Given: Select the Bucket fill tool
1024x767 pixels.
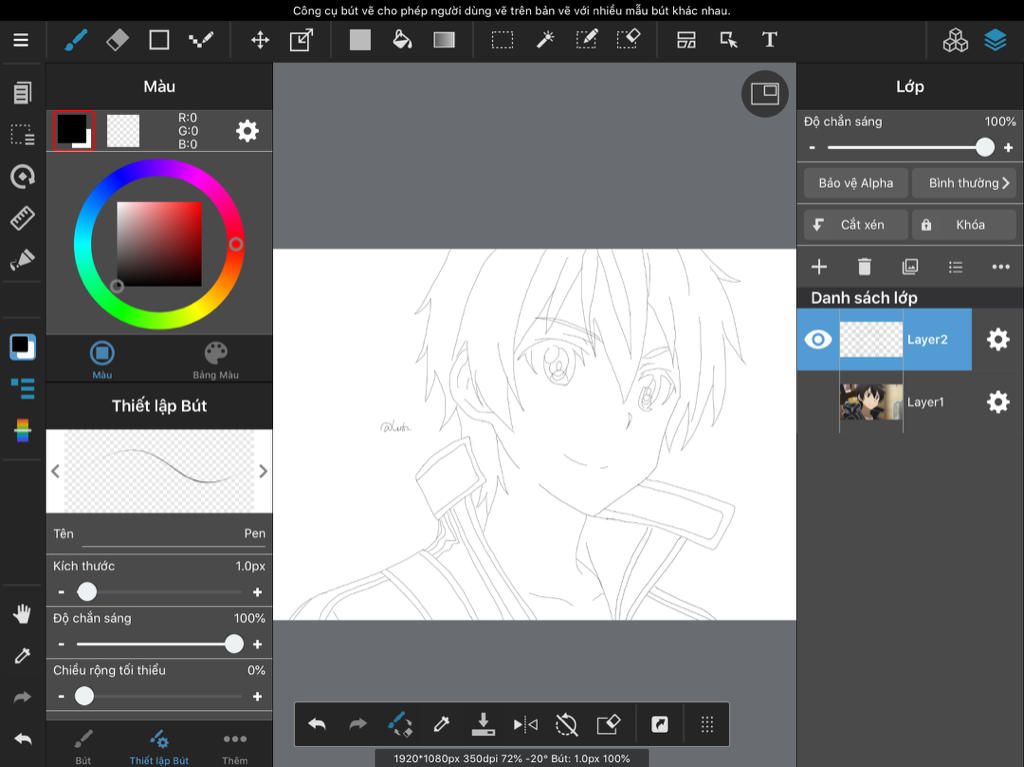Looking at the screenshot, I should [x=402, y=40].
